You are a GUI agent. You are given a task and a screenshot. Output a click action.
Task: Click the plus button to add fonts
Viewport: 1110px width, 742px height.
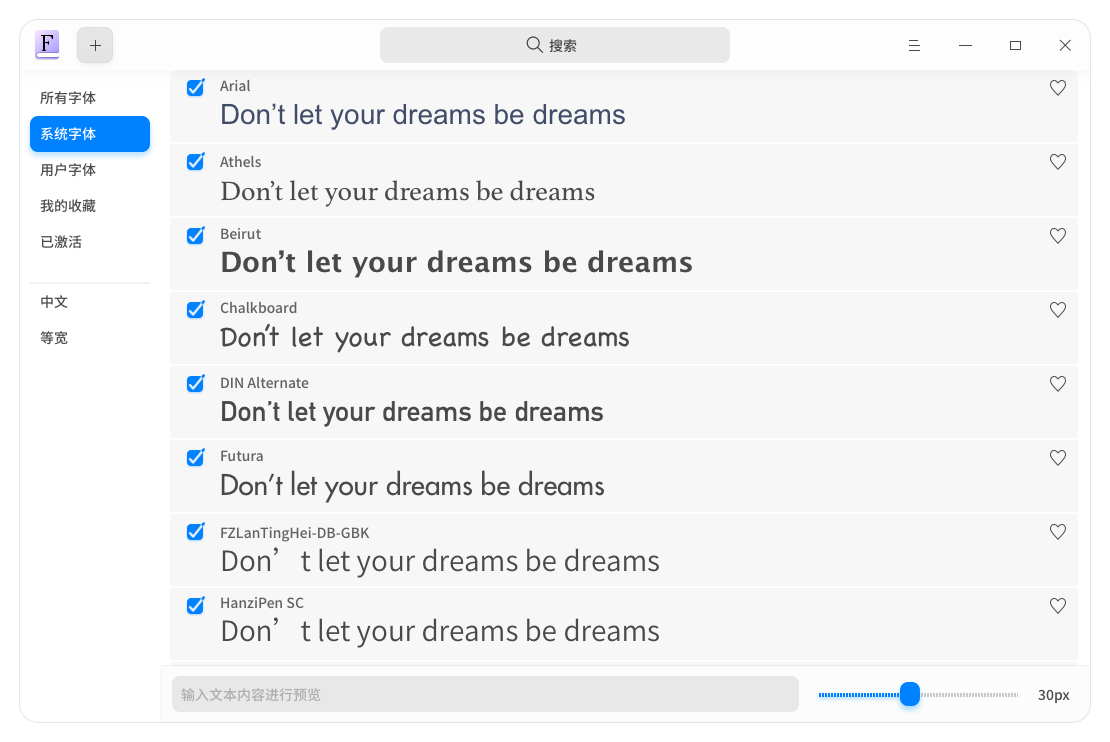click(x=95, y=45)
